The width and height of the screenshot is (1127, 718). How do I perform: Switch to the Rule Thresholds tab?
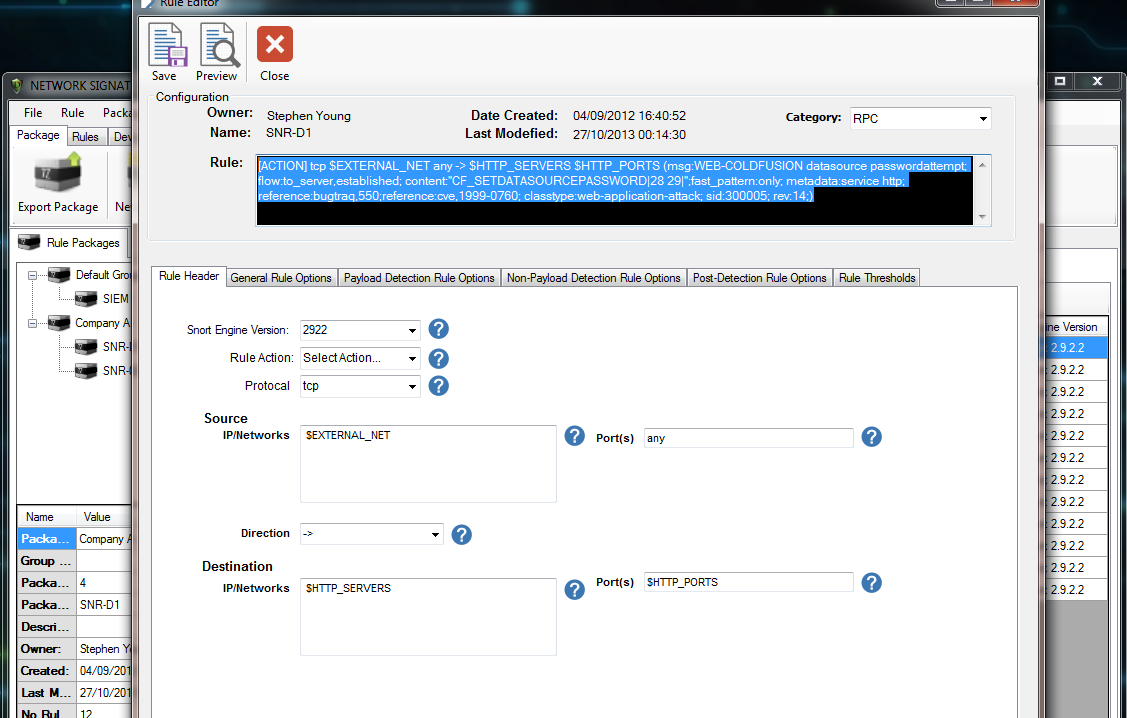877,278
